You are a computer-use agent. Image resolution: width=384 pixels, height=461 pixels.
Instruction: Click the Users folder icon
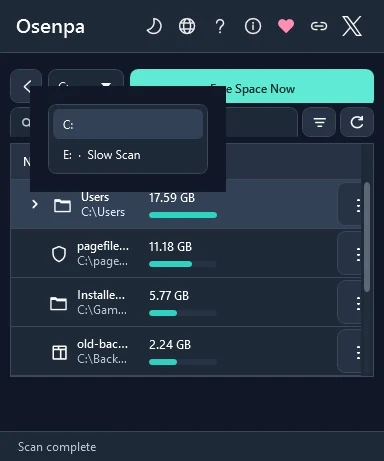coord(62,206)
